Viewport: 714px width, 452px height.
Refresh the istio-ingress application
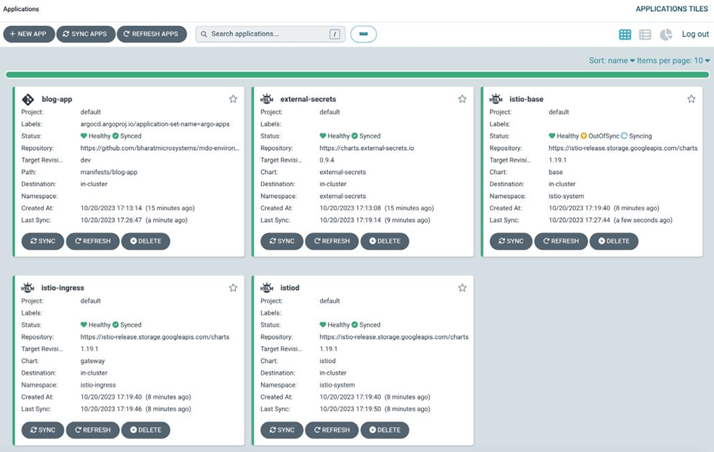pos(93,430)
